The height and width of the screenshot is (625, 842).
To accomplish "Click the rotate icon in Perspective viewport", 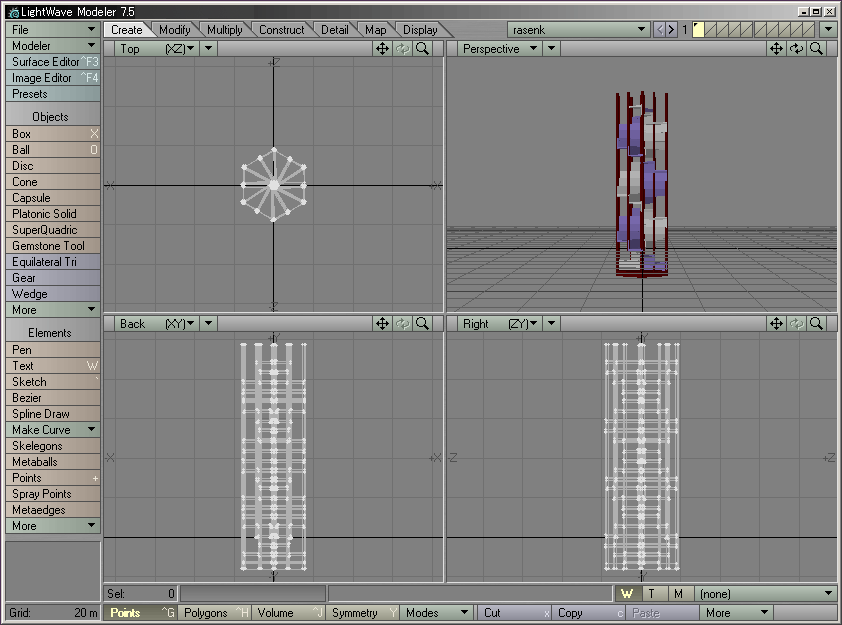I will [796, 48].
